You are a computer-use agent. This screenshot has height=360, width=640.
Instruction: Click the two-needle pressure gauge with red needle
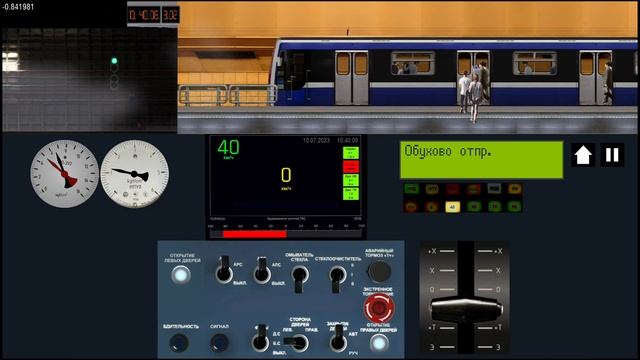pyautogui.click(x=64, y=174)
